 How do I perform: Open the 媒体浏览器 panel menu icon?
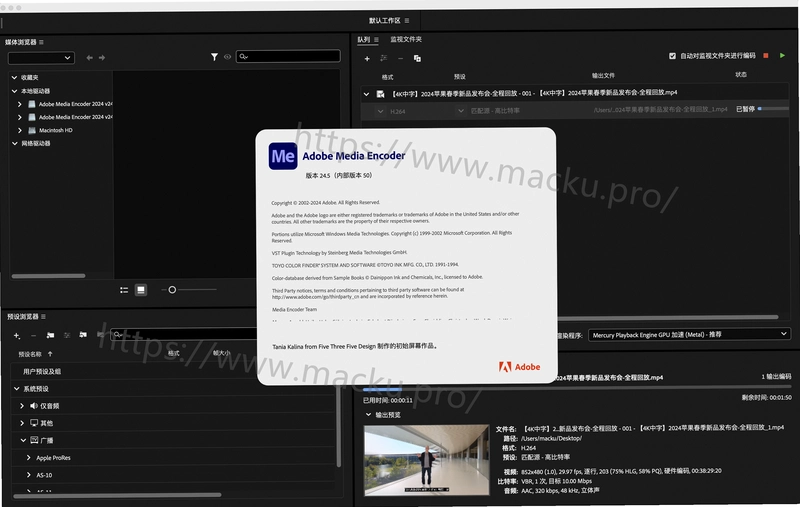coord(41,42)
